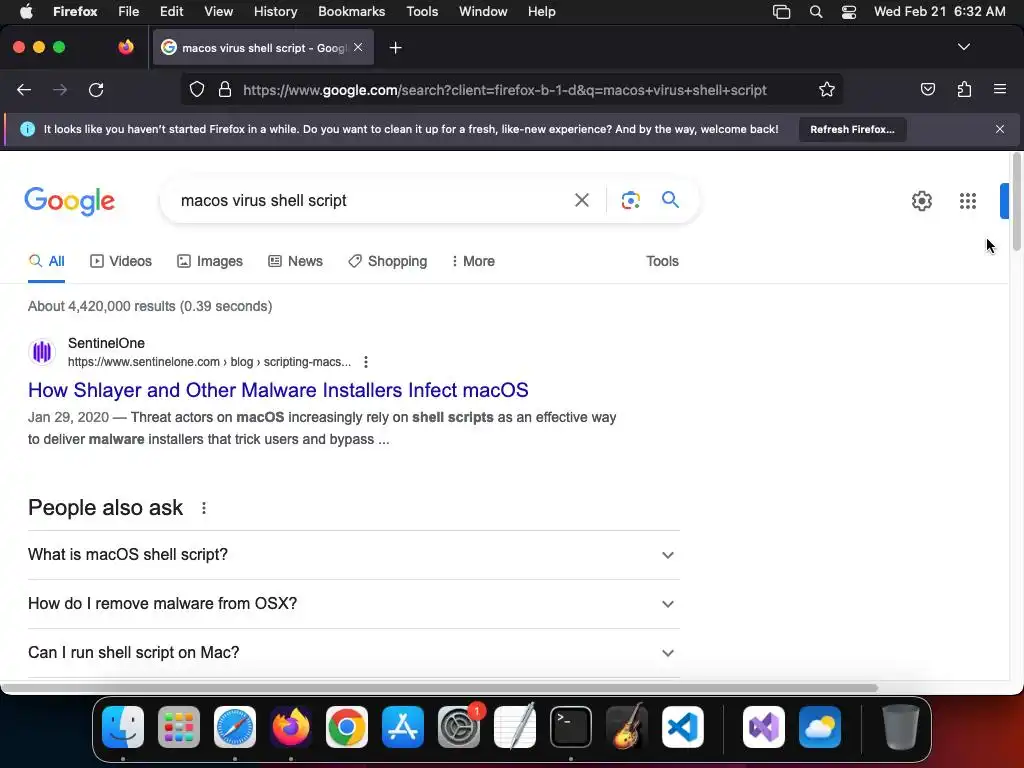
Task: List all tabs with chevron
Action: (963, 47)
